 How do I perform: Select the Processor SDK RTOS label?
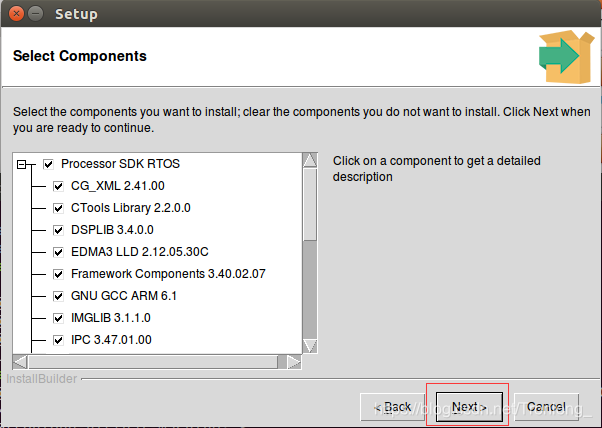point(120,164)
